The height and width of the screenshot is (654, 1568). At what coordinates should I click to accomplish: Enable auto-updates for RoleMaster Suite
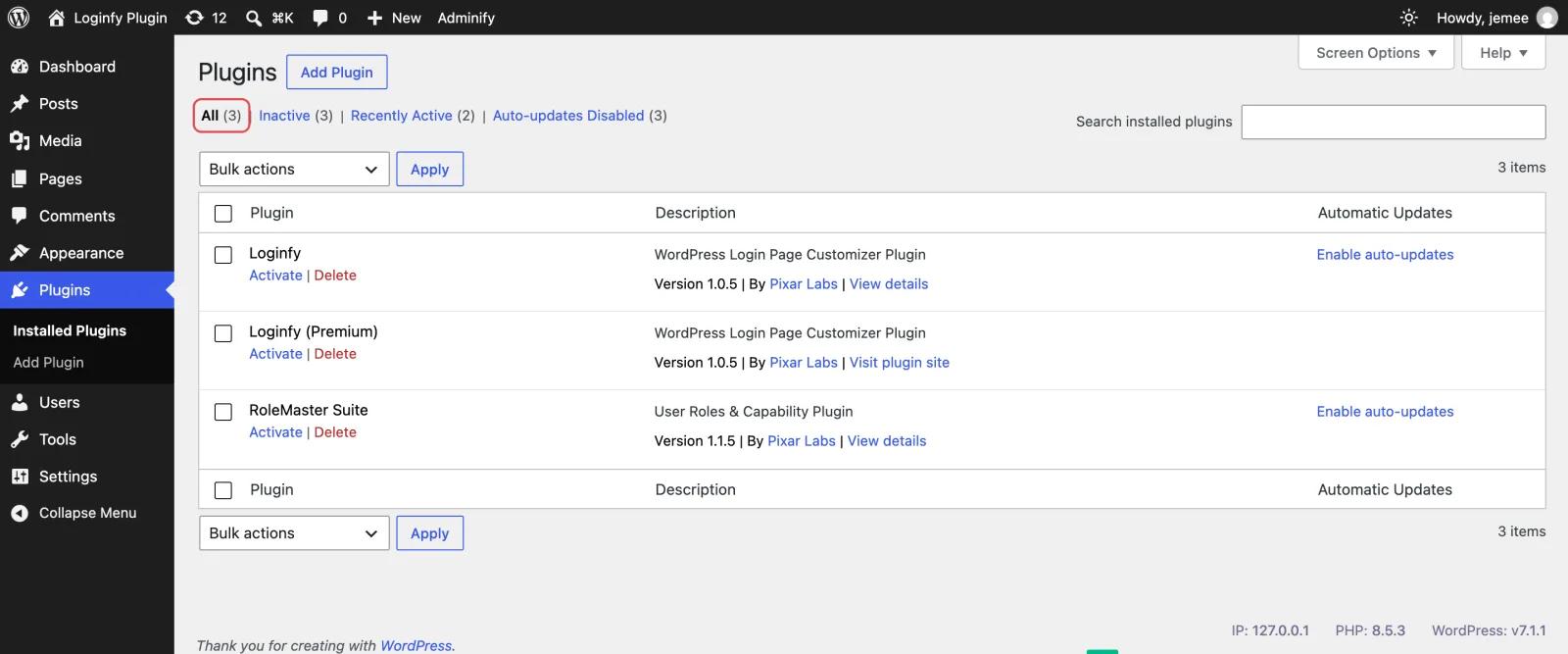click(1385, 412)
